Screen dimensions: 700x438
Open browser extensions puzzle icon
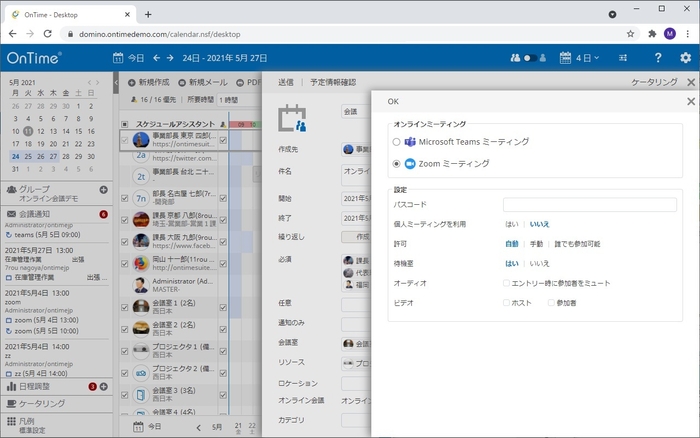[x=652, y=34]
